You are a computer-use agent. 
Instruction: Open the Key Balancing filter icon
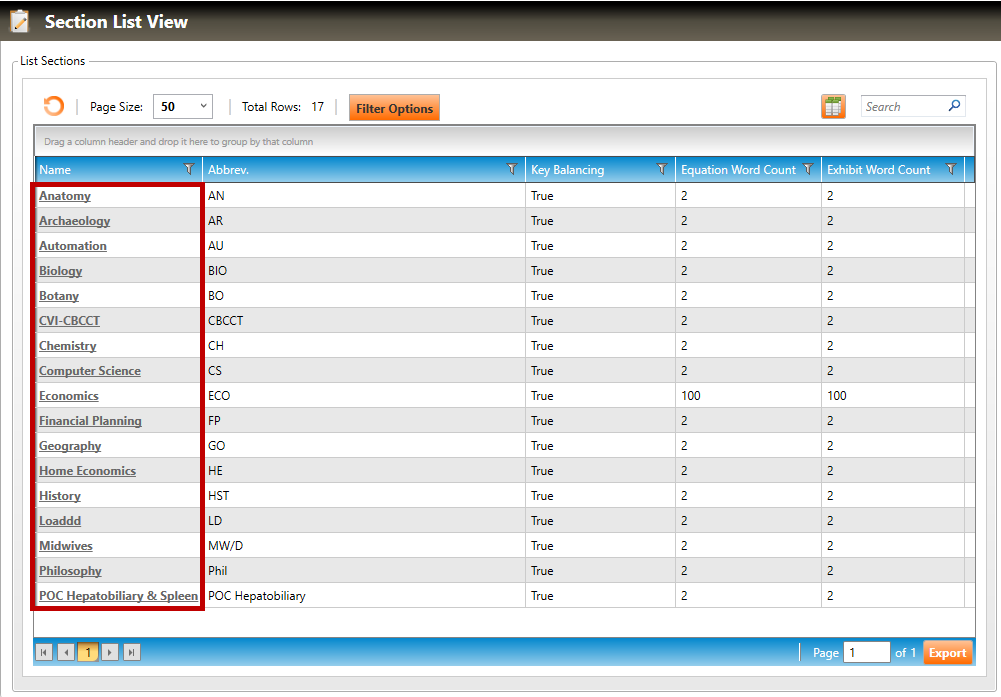[661, 170]
